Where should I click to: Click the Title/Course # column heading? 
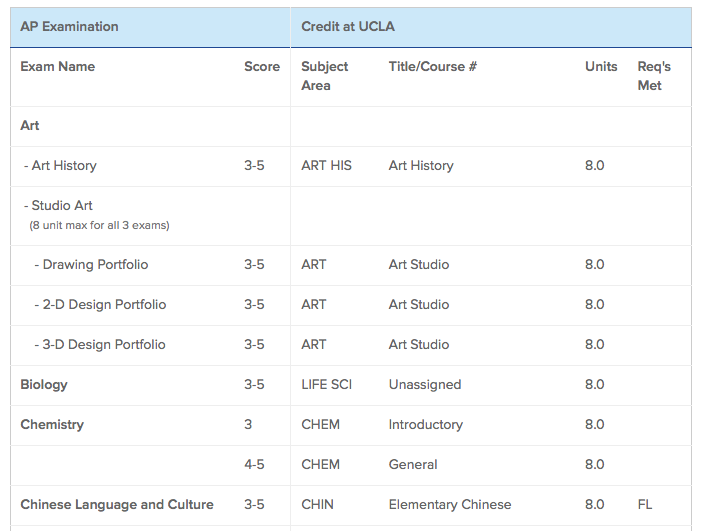[x=433, y=67]
